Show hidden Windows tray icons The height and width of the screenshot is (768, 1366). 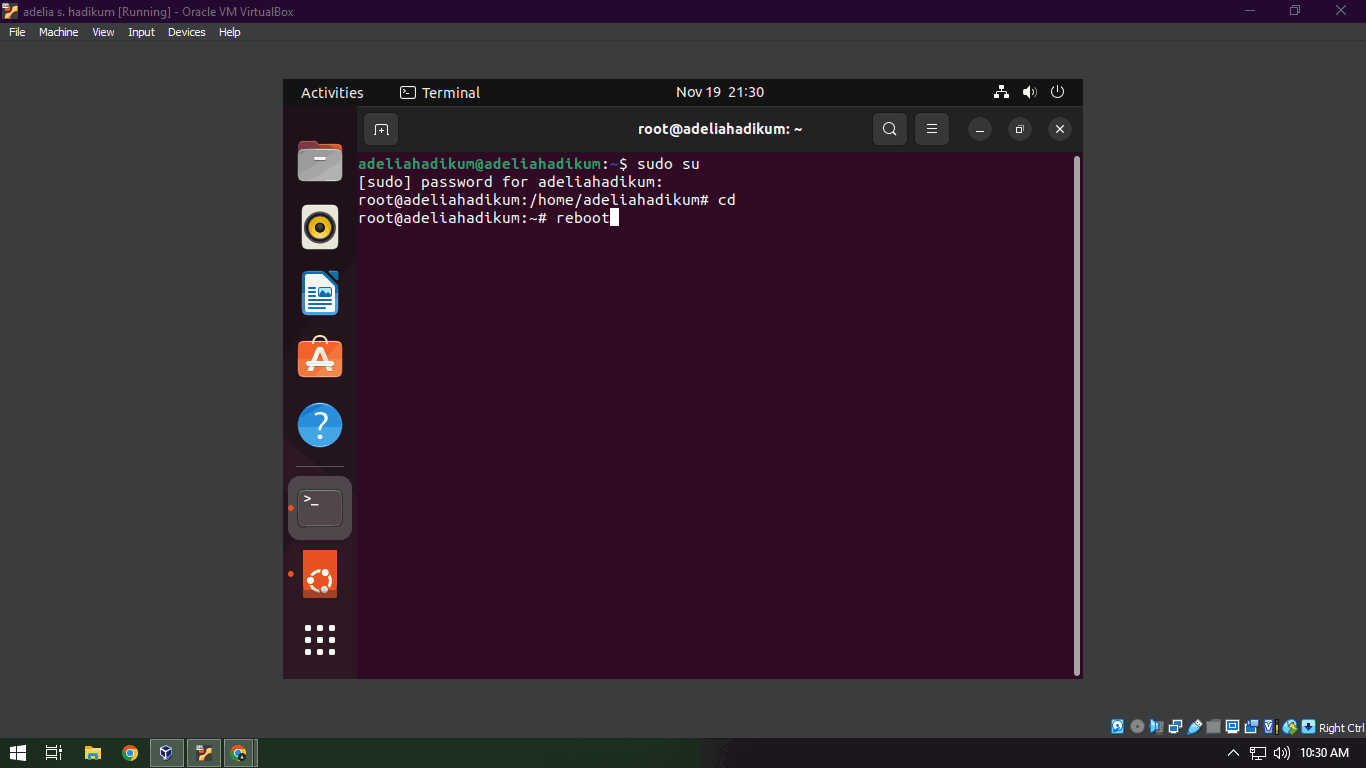[x=1233, y=753]
